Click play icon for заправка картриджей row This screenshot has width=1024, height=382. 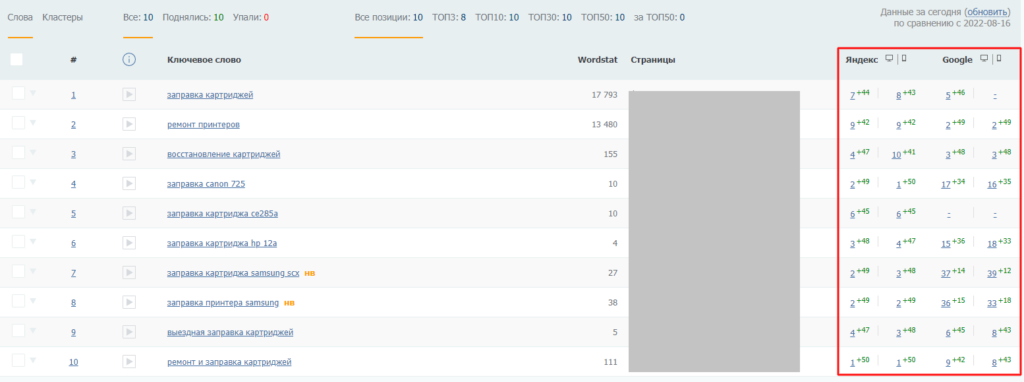(x=129, y=95)
